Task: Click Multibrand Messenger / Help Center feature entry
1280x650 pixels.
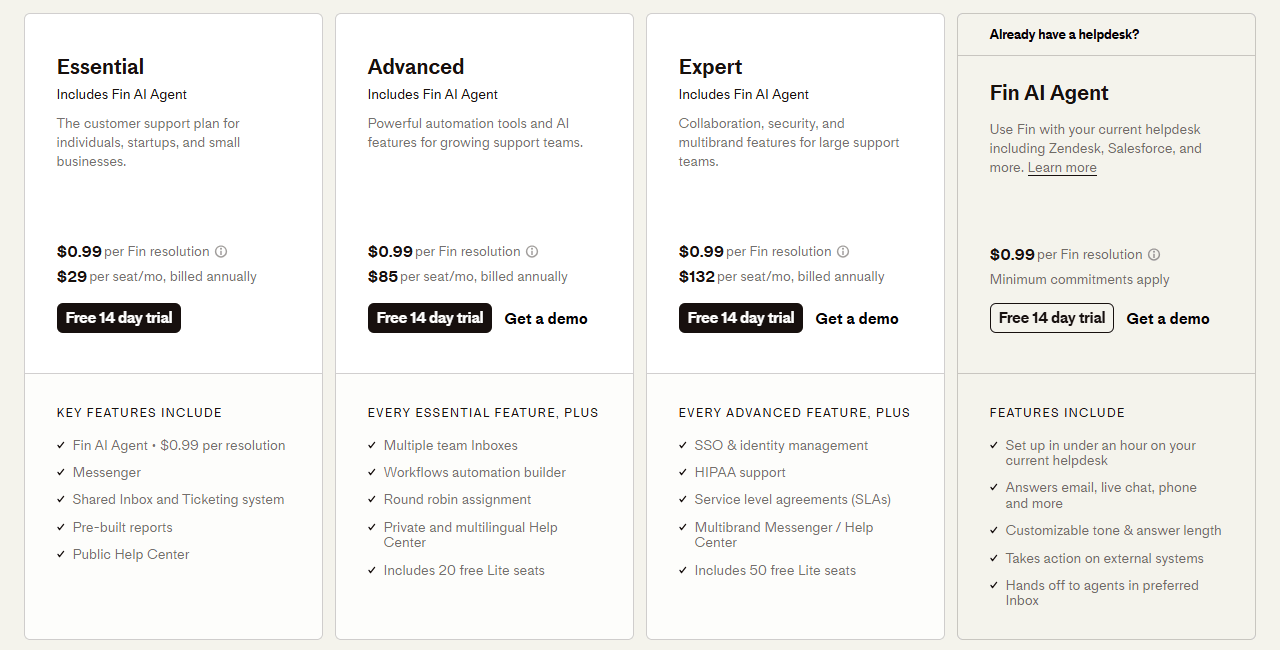Action: 784,534
